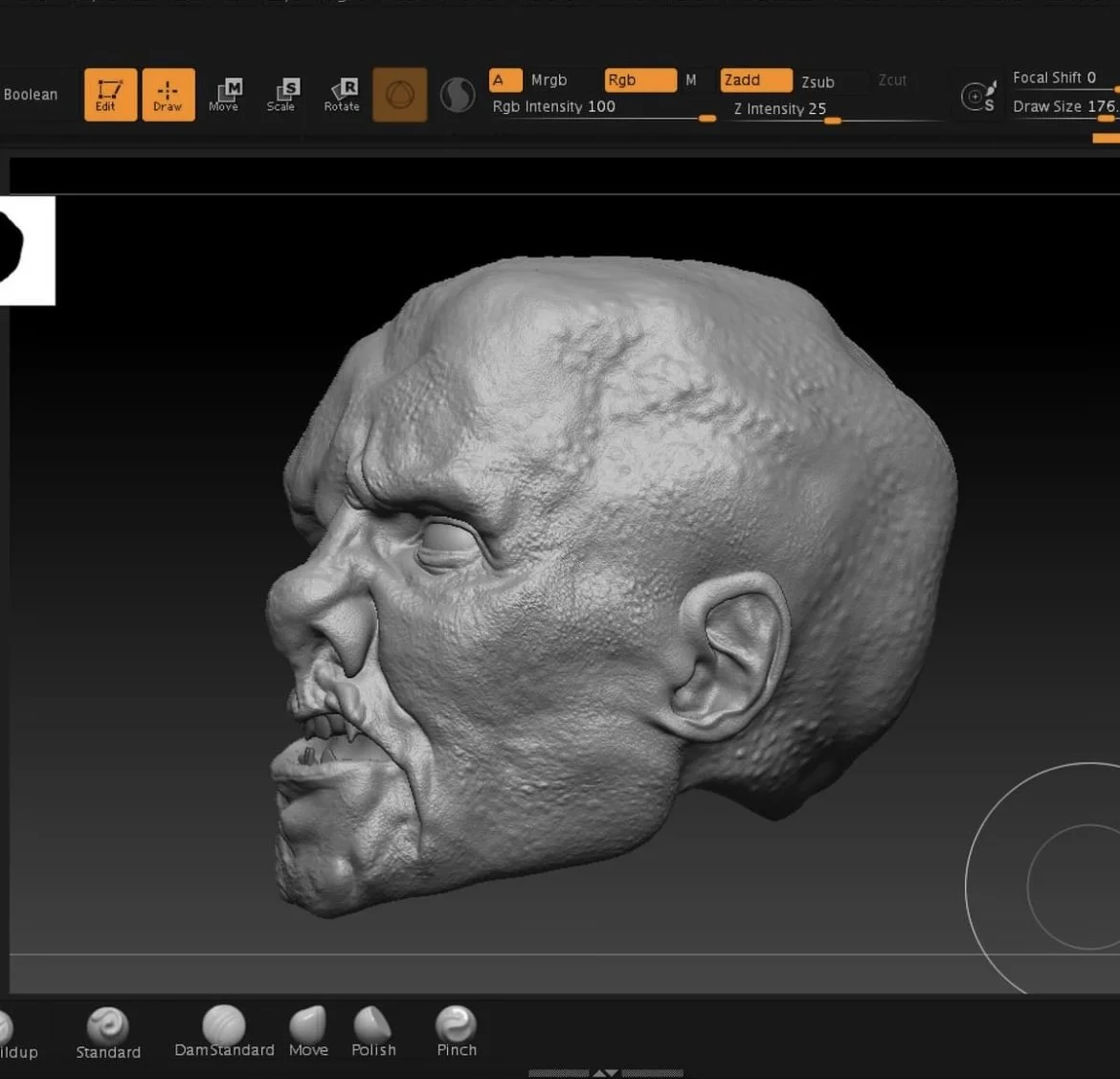Adjust Draw Size slider

point(1064,109)
